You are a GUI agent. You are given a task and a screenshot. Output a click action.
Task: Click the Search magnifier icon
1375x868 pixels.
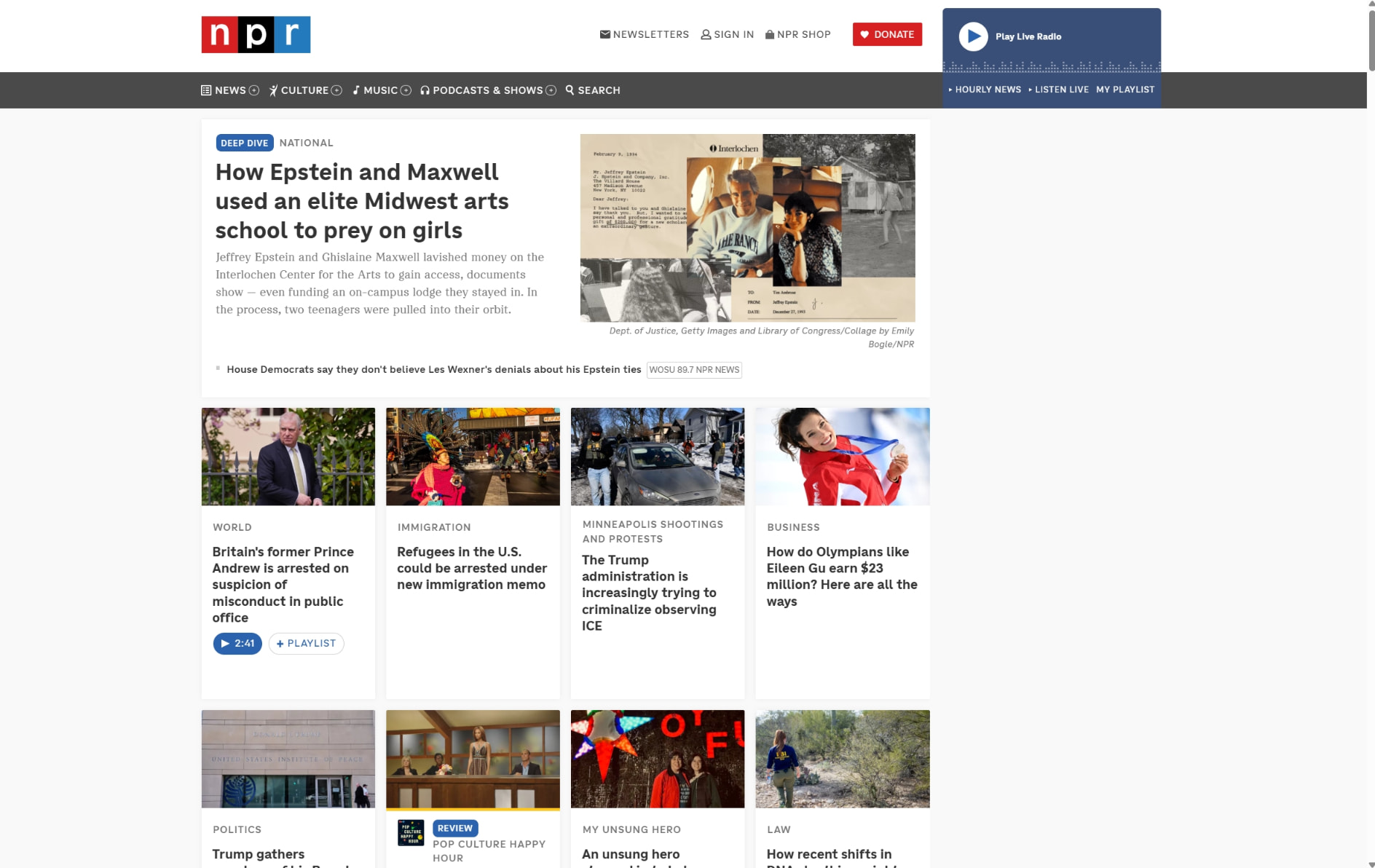[x=570, y=90]
